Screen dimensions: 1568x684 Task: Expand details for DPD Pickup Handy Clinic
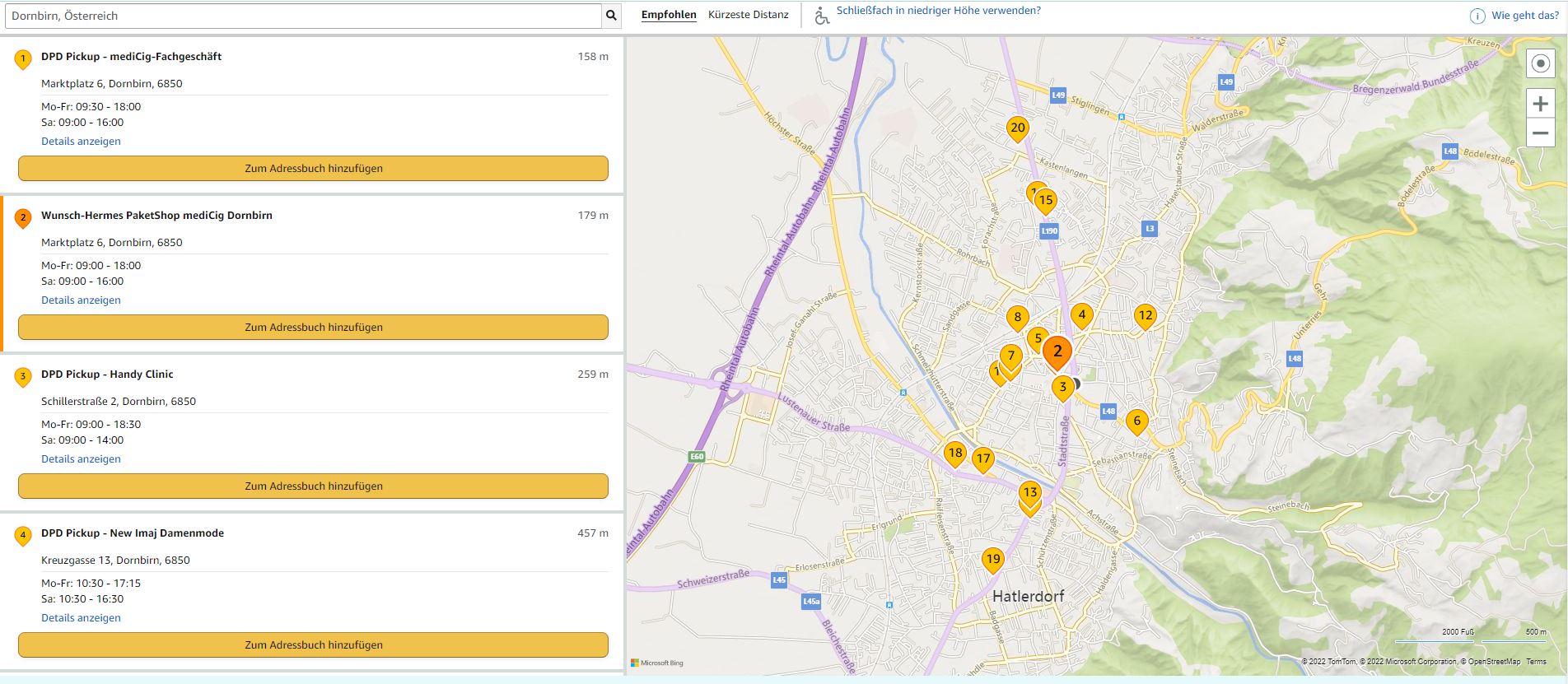(x=81, y=459)
